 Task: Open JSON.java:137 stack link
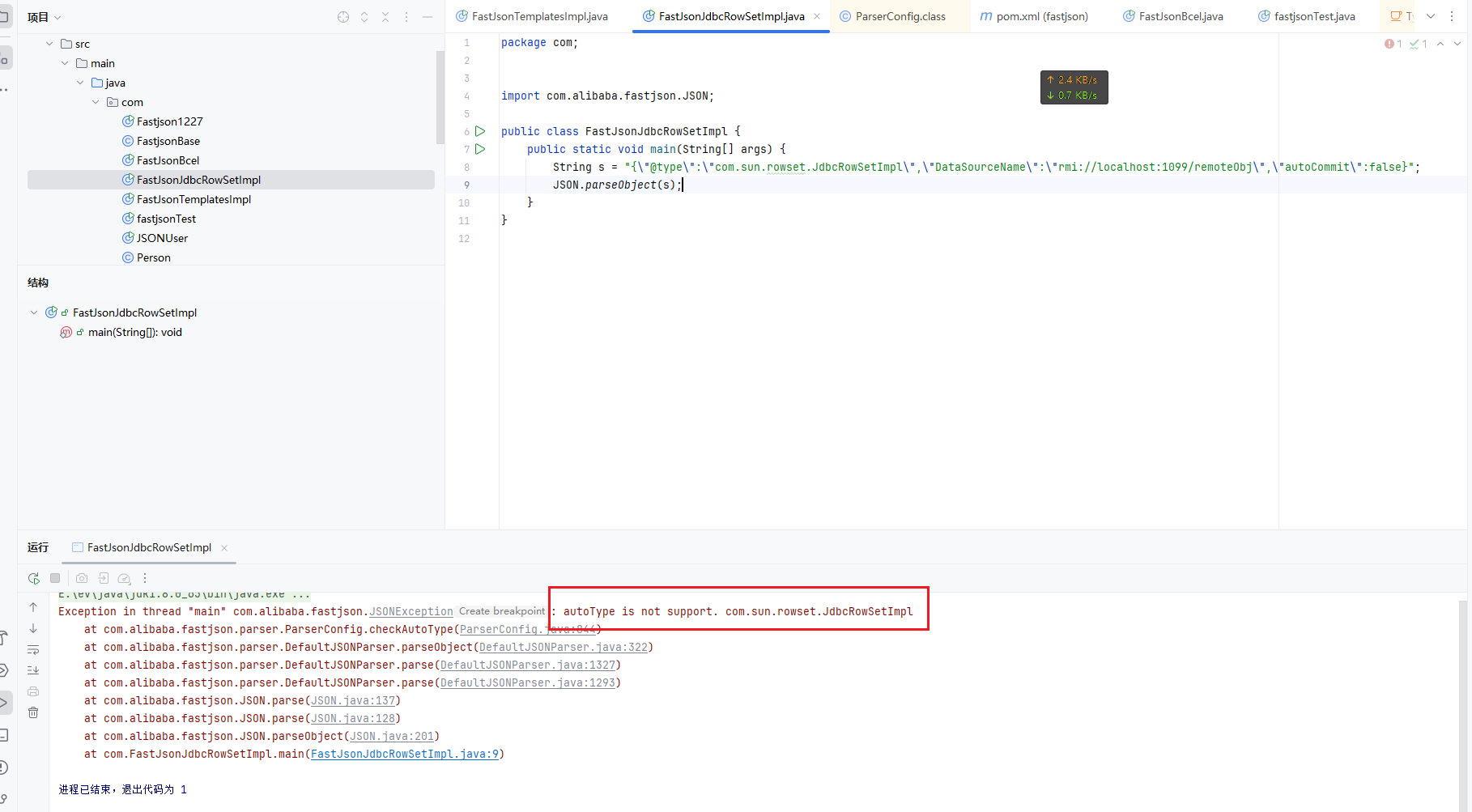[353, 701]
